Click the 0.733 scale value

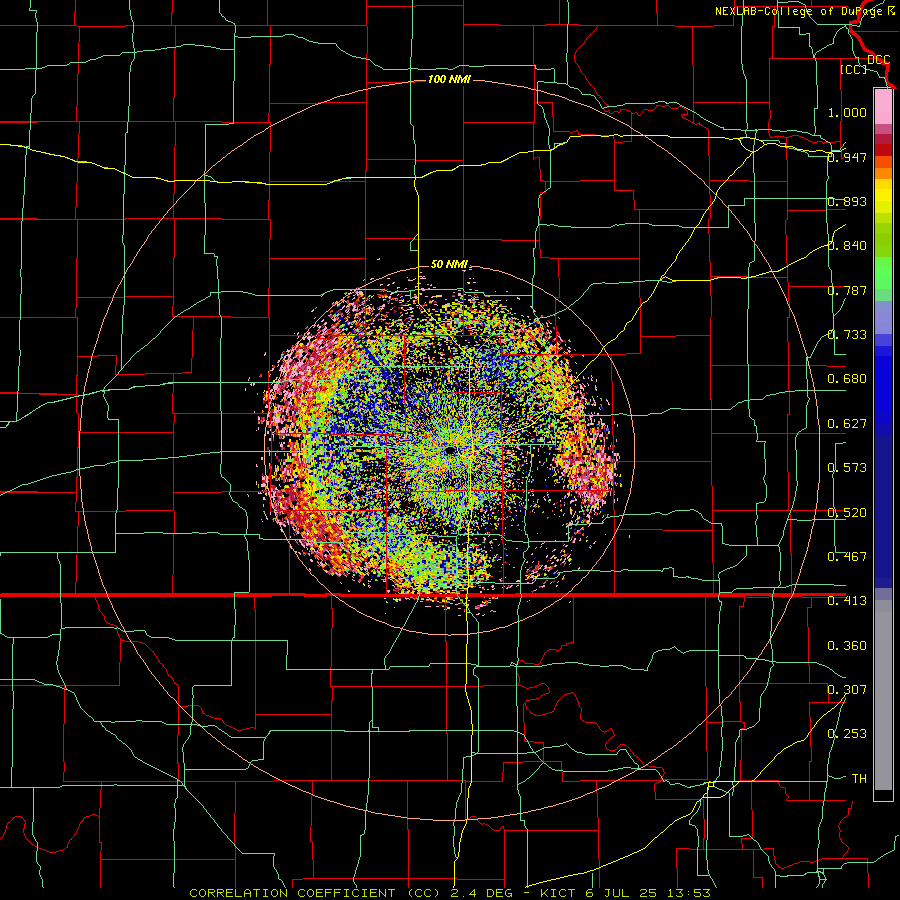pyautogui.click(x=847, y=335)
